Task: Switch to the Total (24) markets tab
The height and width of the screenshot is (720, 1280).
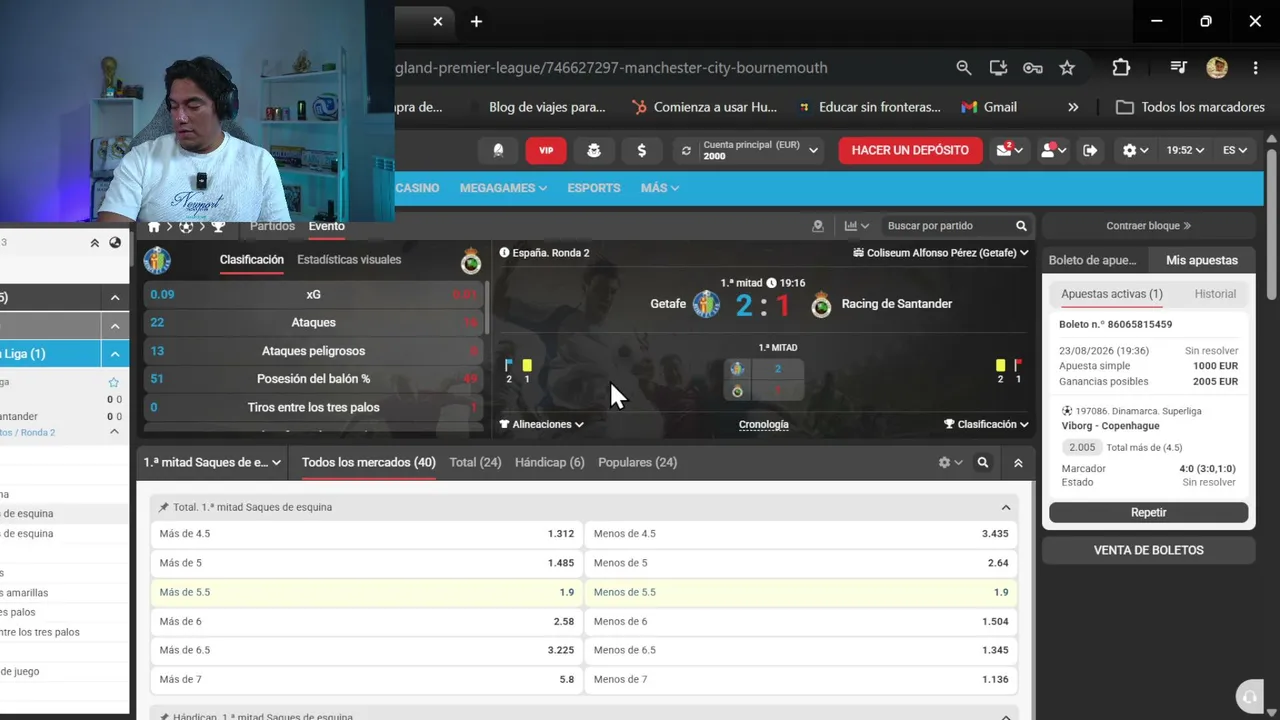Action: pyautogui.click(x=475, y=463)
